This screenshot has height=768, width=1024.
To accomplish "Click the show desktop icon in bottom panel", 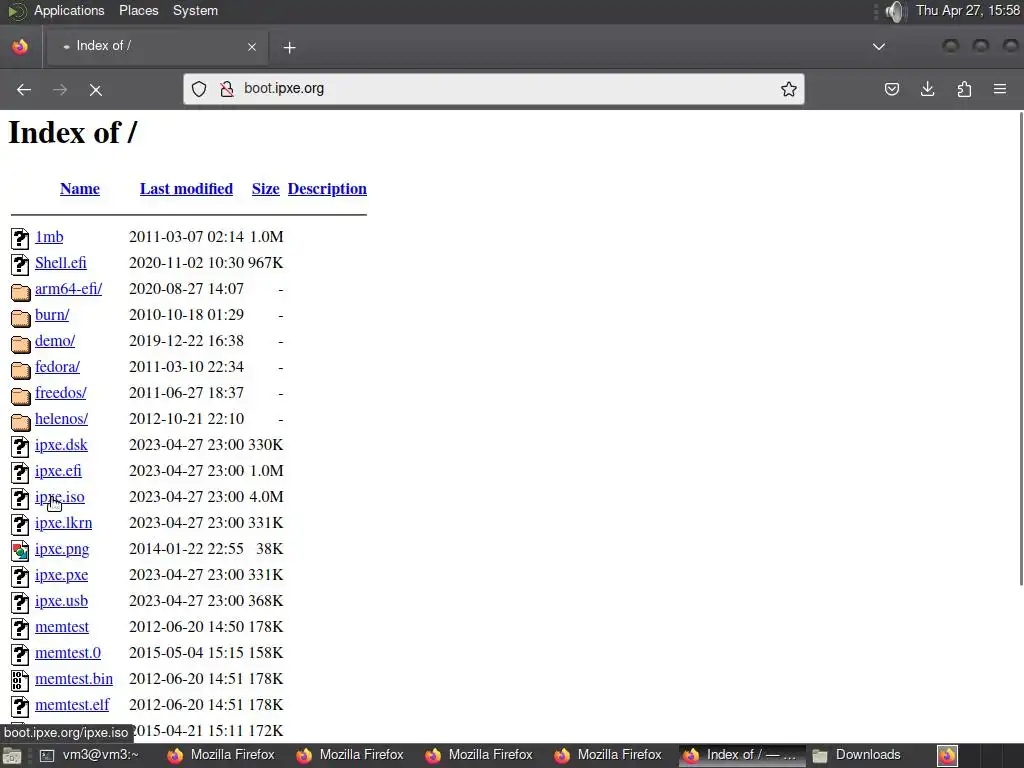I will 12,756.
